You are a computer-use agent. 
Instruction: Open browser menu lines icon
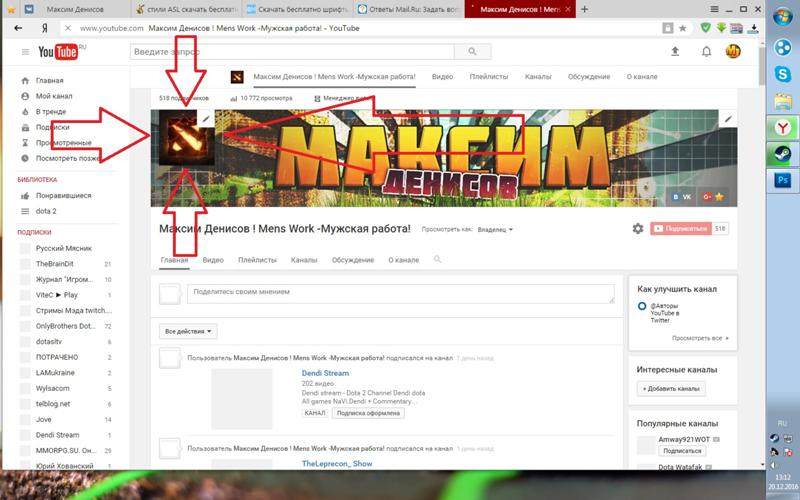(715, 9)
